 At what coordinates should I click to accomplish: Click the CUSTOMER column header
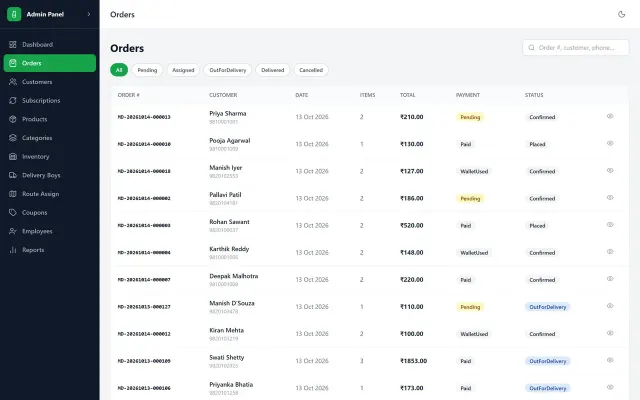[x=223, y=95]
